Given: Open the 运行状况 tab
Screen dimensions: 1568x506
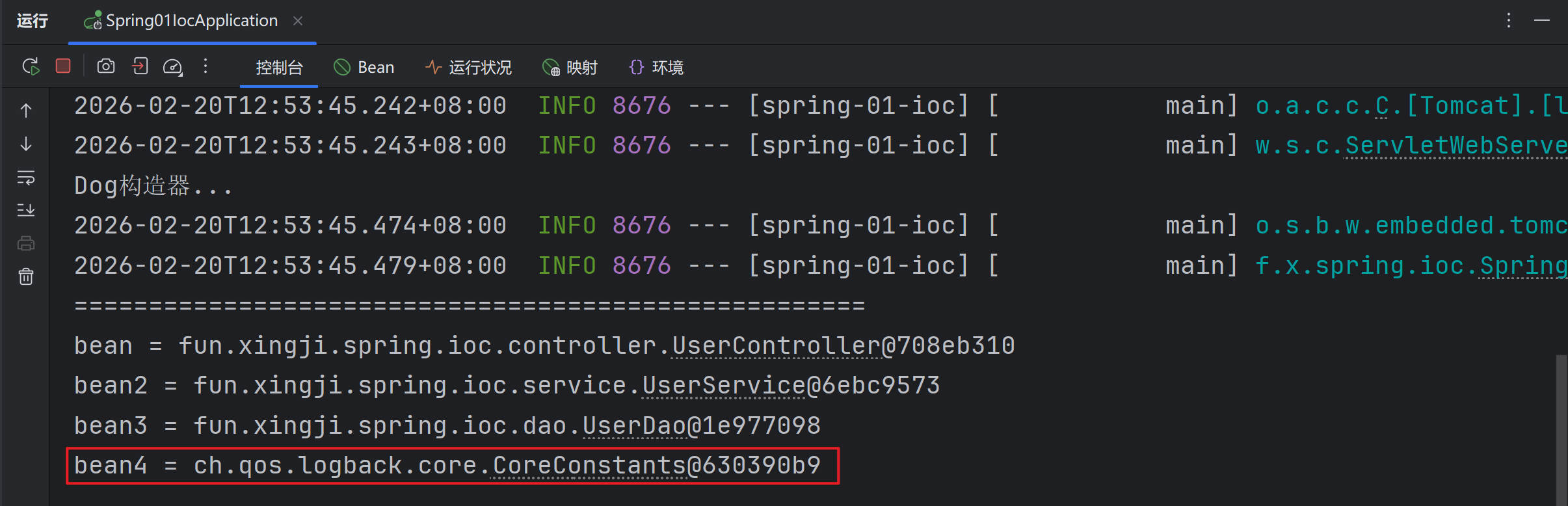Looking at the screenshot, I should click(x=468, y=68).
